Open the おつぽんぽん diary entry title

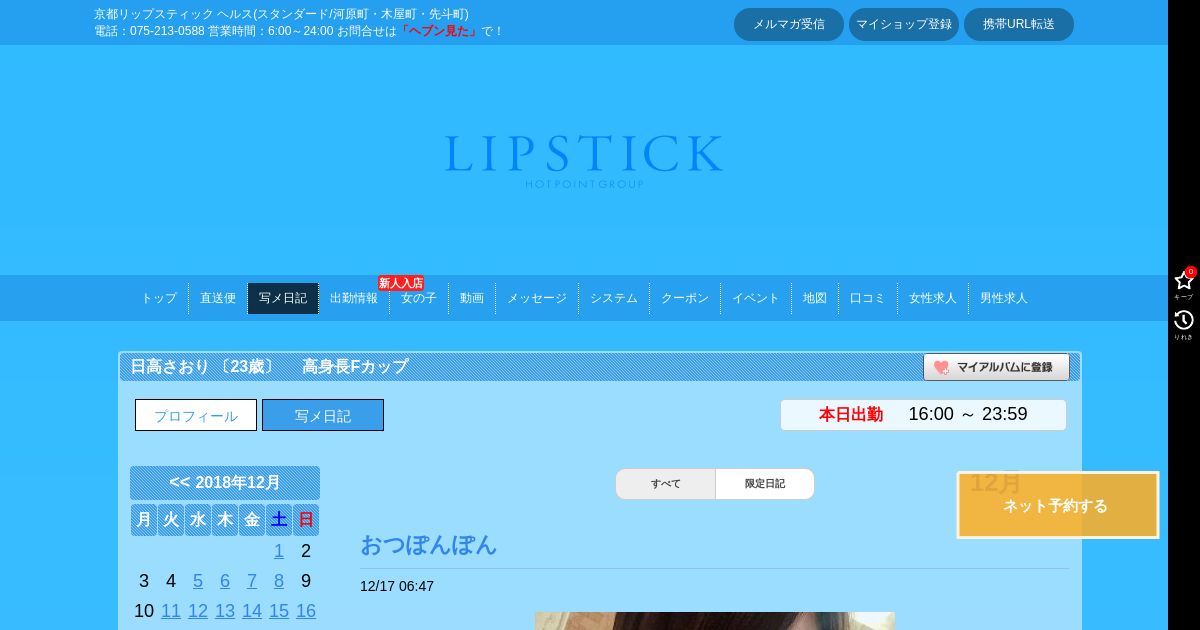click(428, 545)
